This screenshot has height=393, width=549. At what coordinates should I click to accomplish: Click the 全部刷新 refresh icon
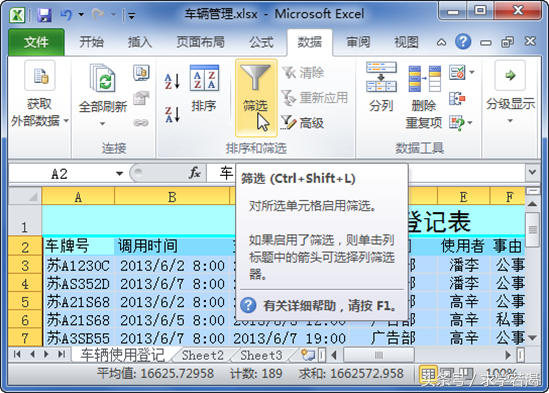tap(103, 78)
